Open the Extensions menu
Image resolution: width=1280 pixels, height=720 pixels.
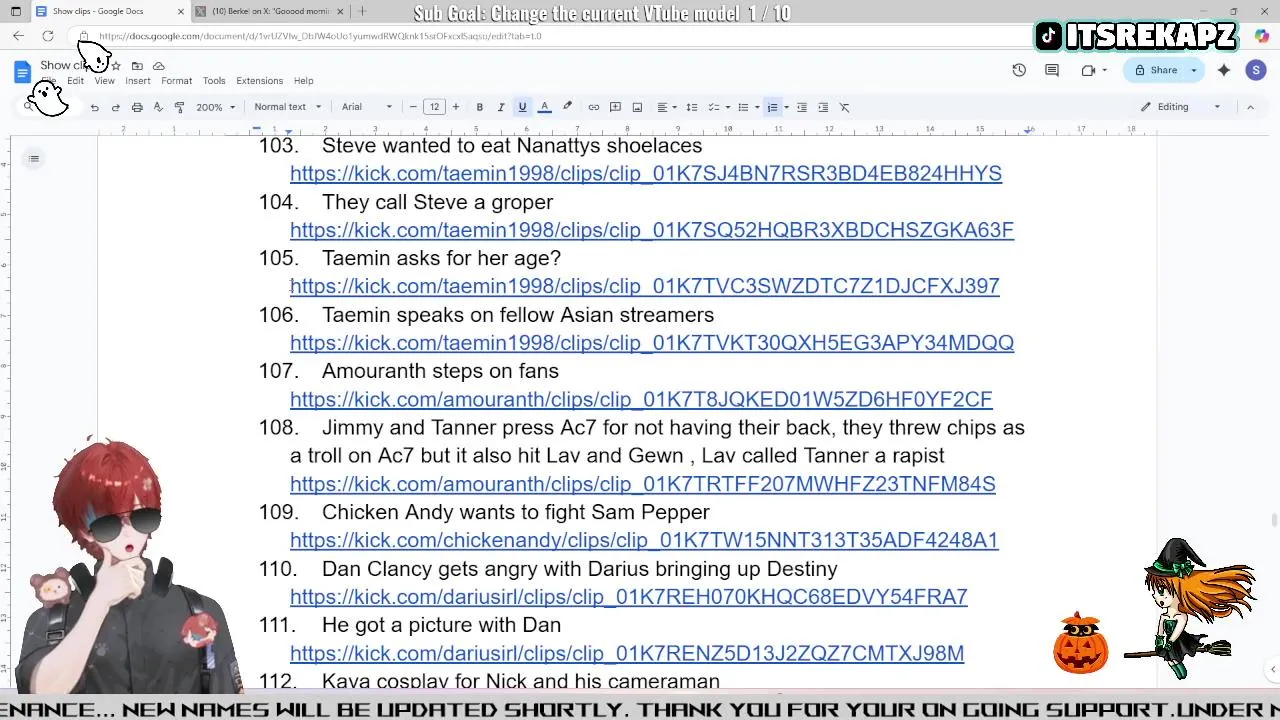pos(260,81)
